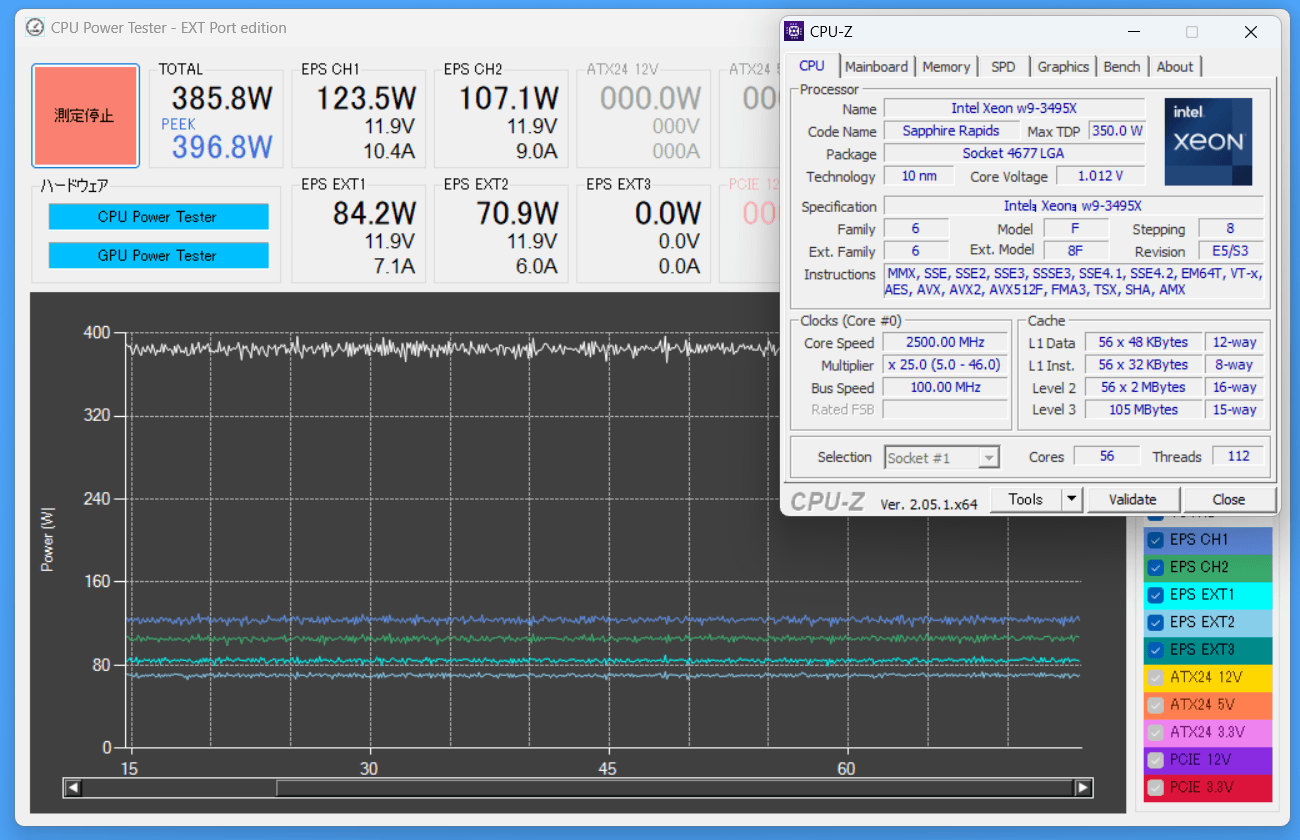Screen dimensions: 1300x840
Task: Click the Core Speed 2500.00 MHz field
Action: [x=945, y=343]
